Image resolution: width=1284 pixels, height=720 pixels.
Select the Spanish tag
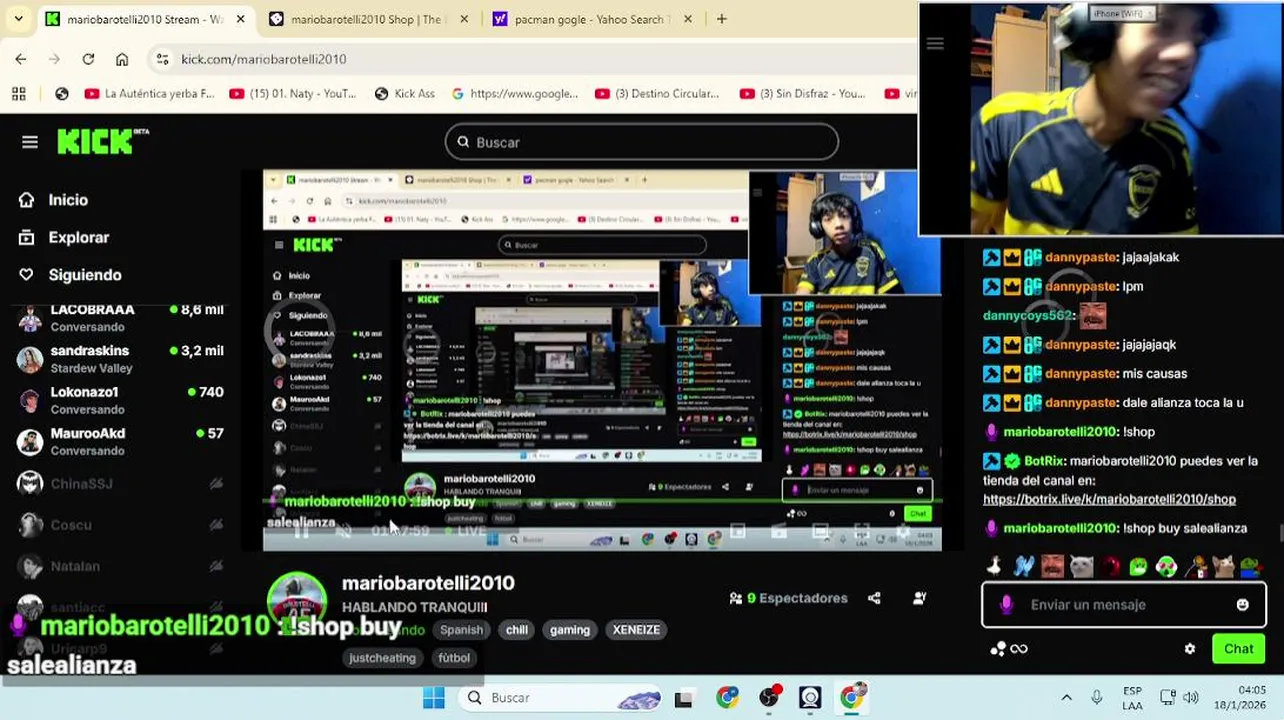[461, 630]
